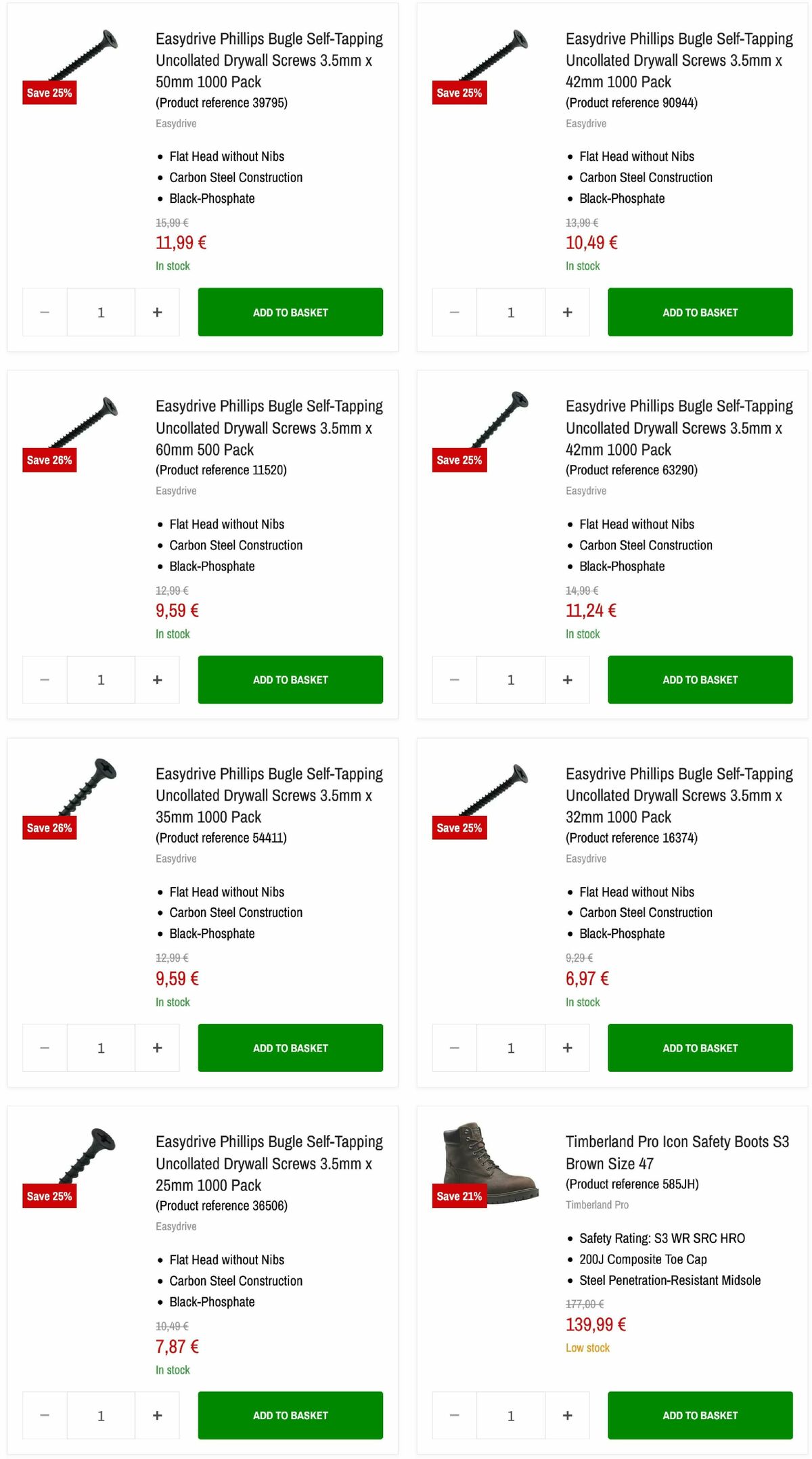Image resolution: width=812 pixels, height=1459 pixels.
Task: Add the Timberland Pro Safety Boots to basket
Action: coord(700,1415)
